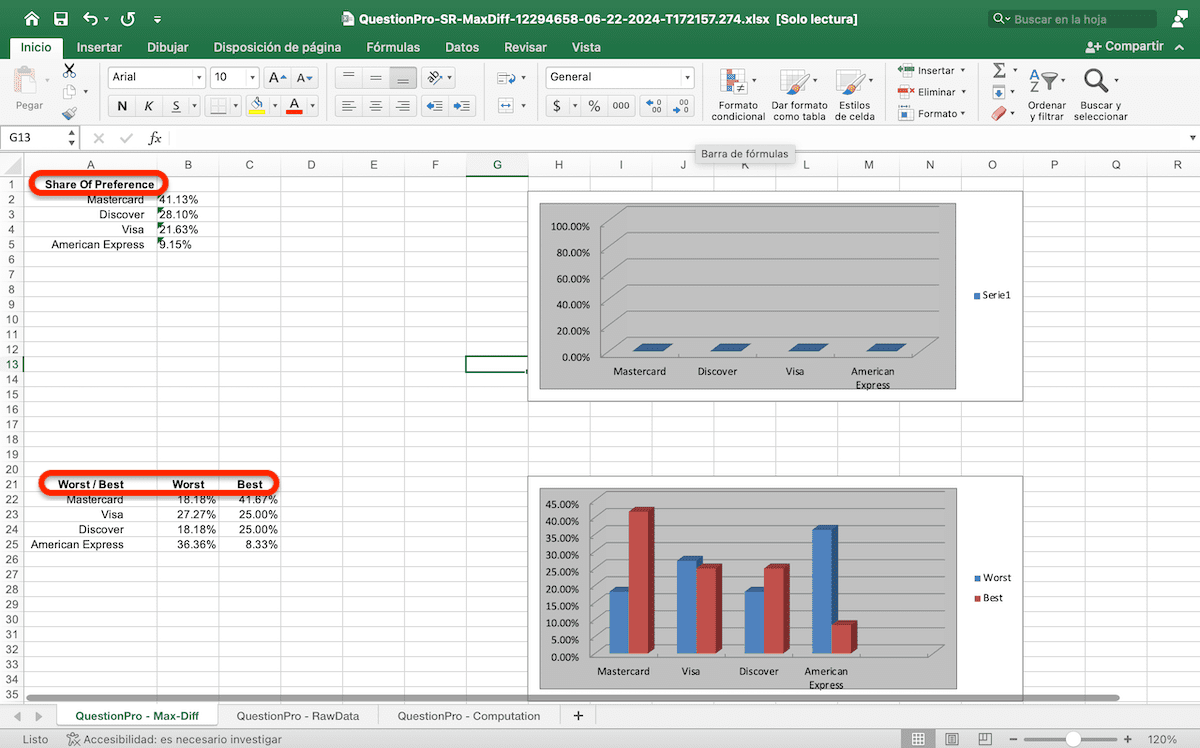Click the AutoSum sigma icon
Screen dimensions: 1200x748
pyautogui.click(x=999, y=70)
